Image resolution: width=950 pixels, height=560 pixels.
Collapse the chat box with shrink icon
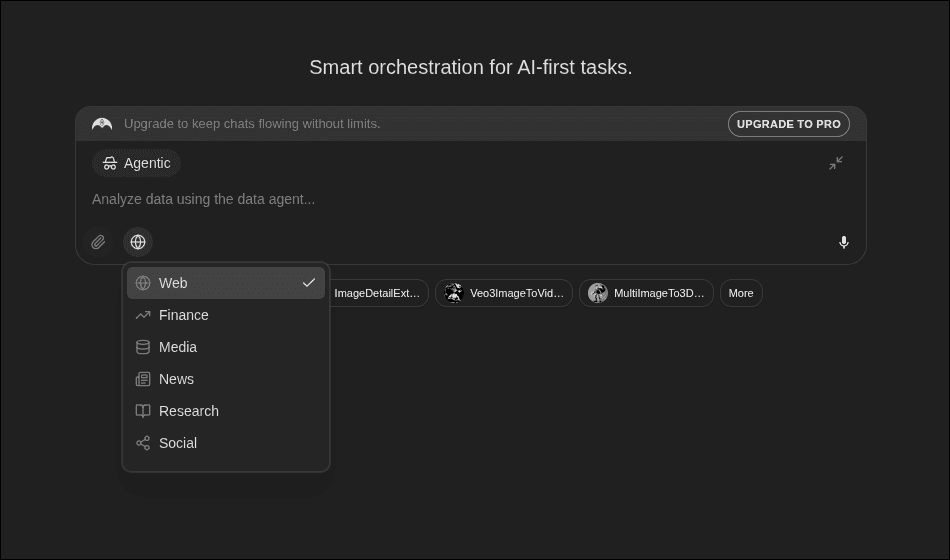(x=835, y=163)
